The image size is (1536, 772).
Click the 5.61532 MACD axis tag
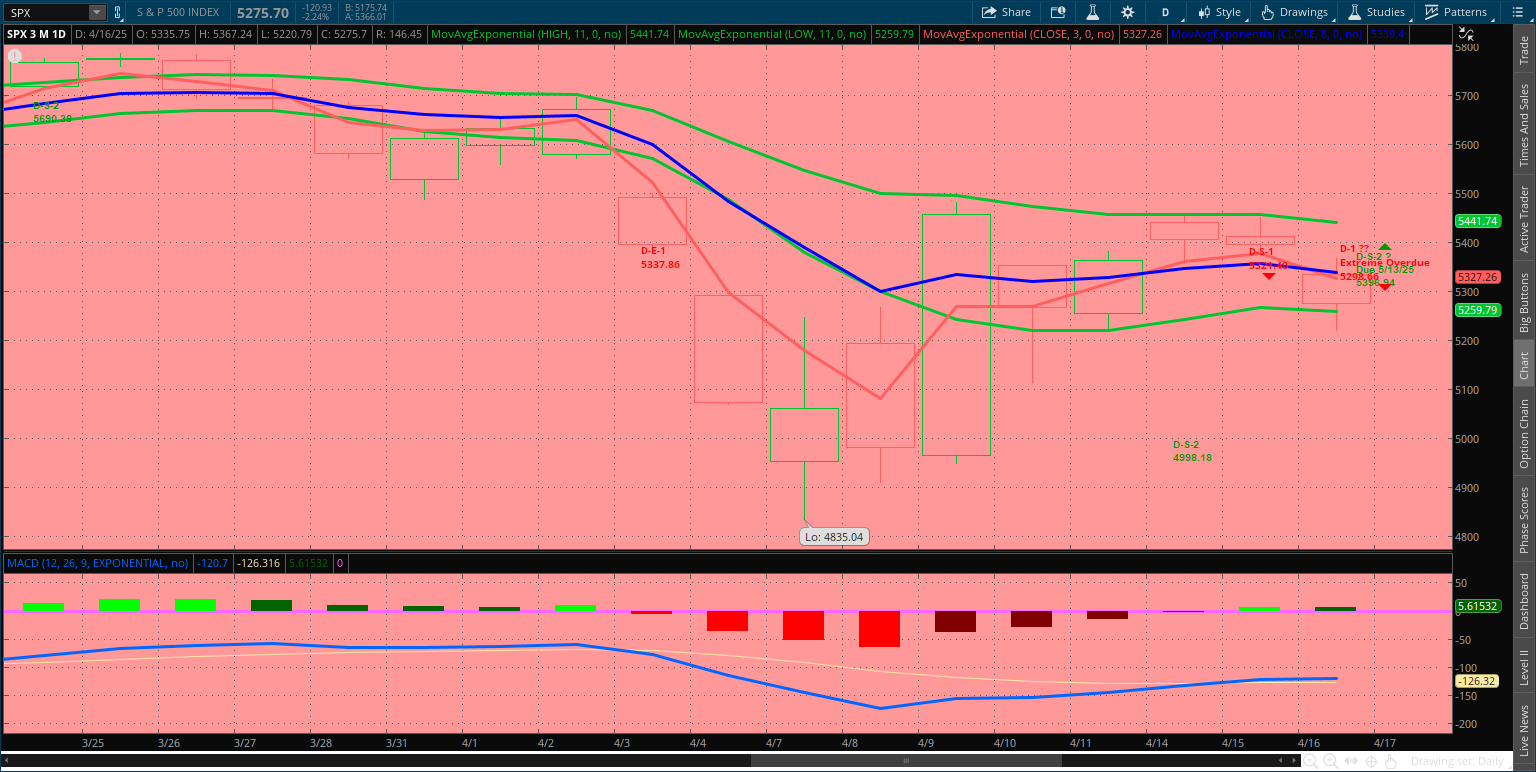coord(1478,606)
